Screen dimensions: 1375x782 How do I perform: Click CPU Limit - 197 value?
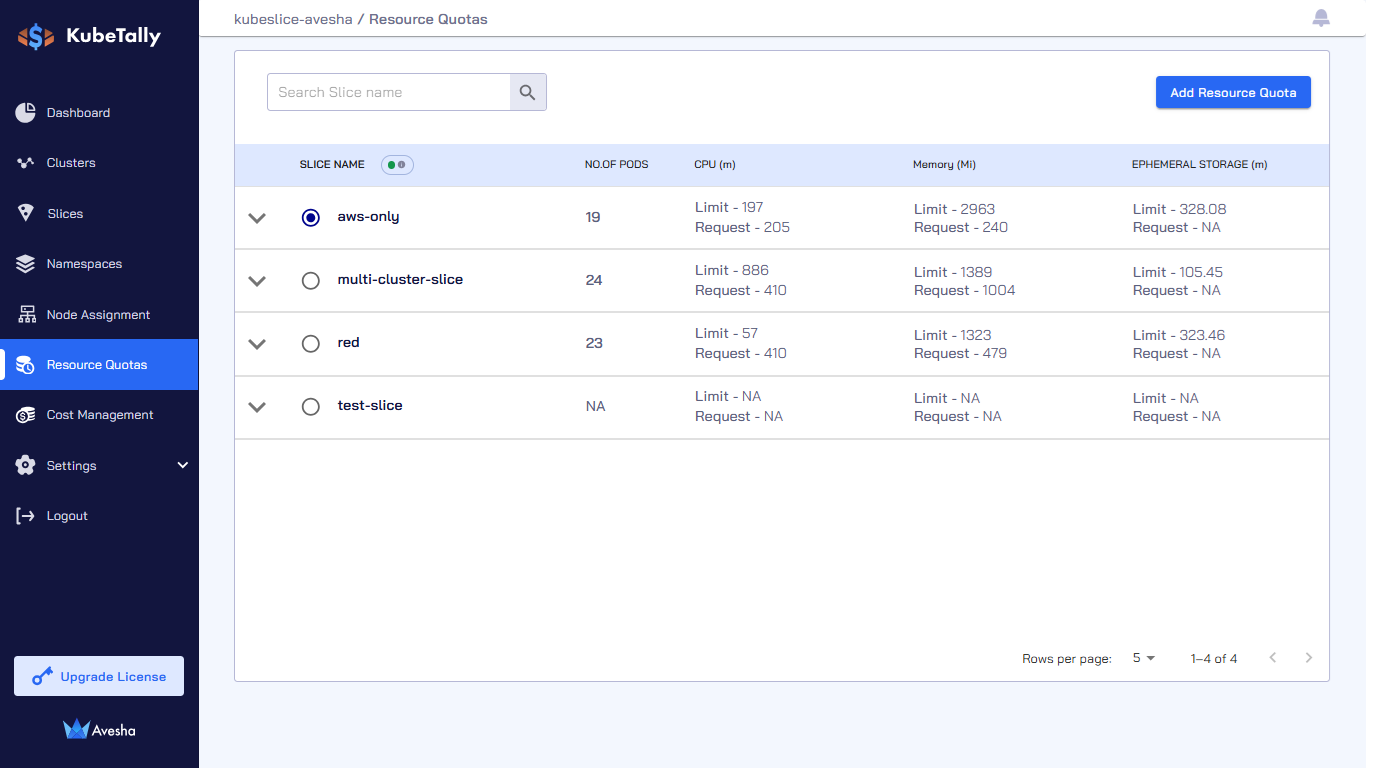pos(729,208)
